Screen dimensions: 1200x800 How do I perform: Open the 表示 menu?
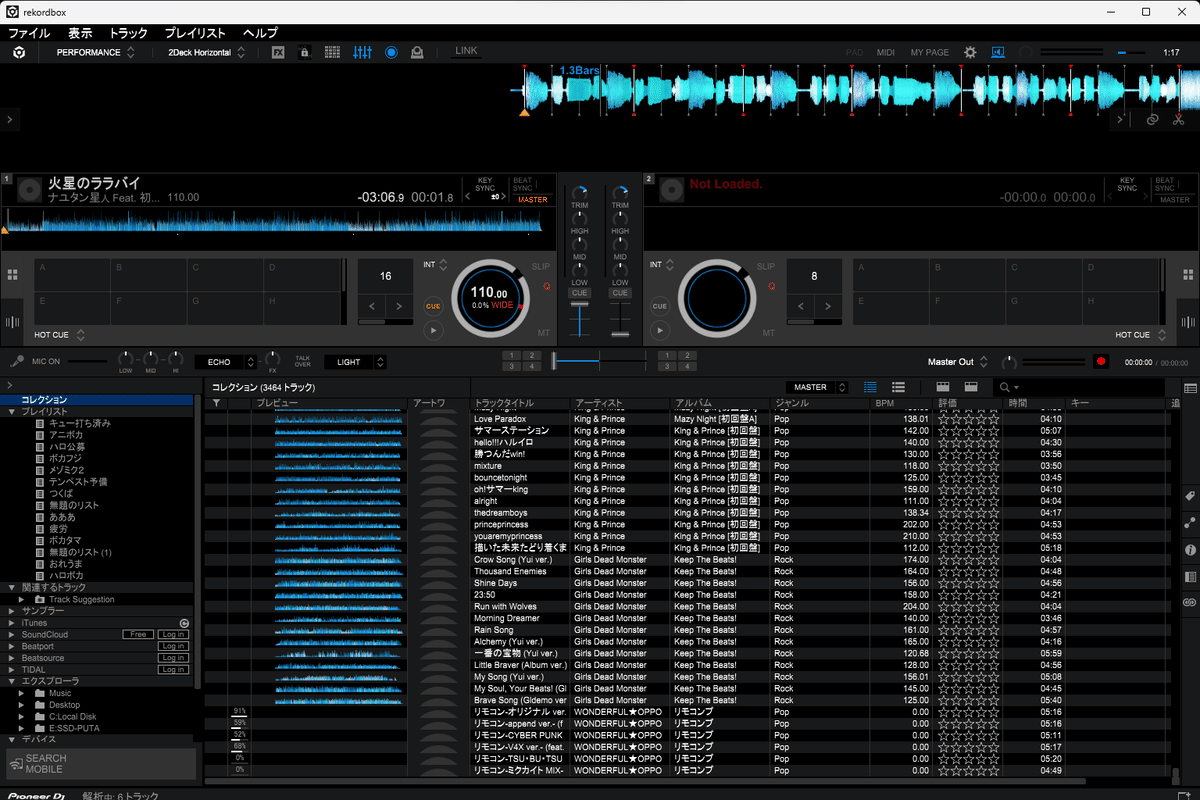pyautogui.click(x=80, y=33)
